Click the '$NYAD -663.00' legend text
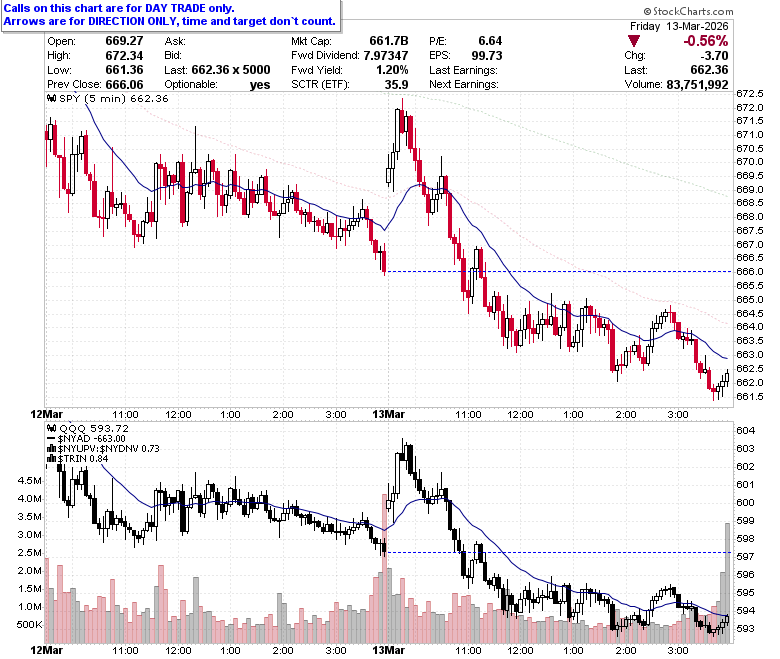The height and width of the screenshot is (659, 780). [x=92, y=439]
